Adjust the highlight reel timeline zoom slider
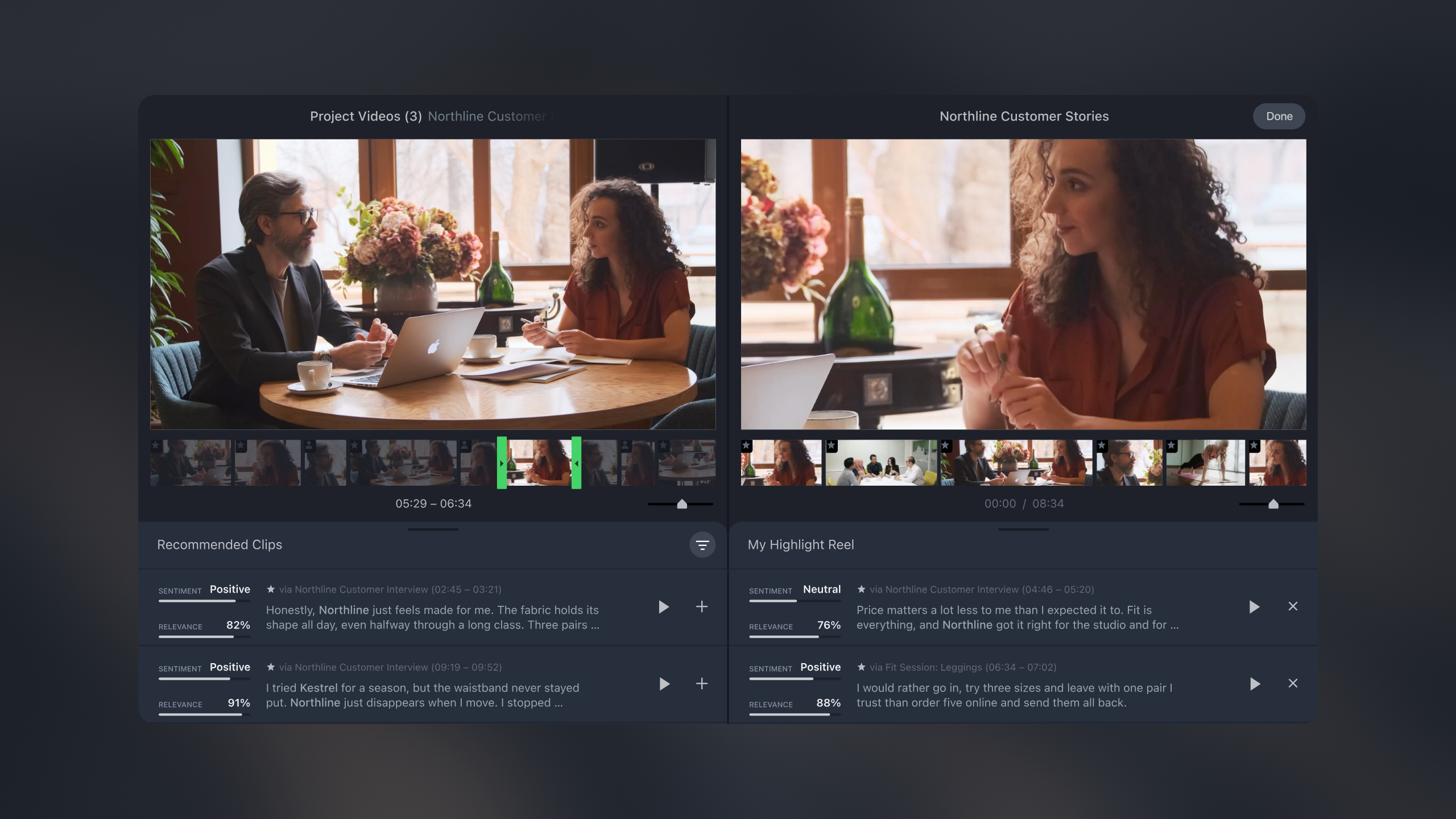Image resolution: width=1456 pixels, height=819 pixels. pyautogui.click(x=1273, y=504)
